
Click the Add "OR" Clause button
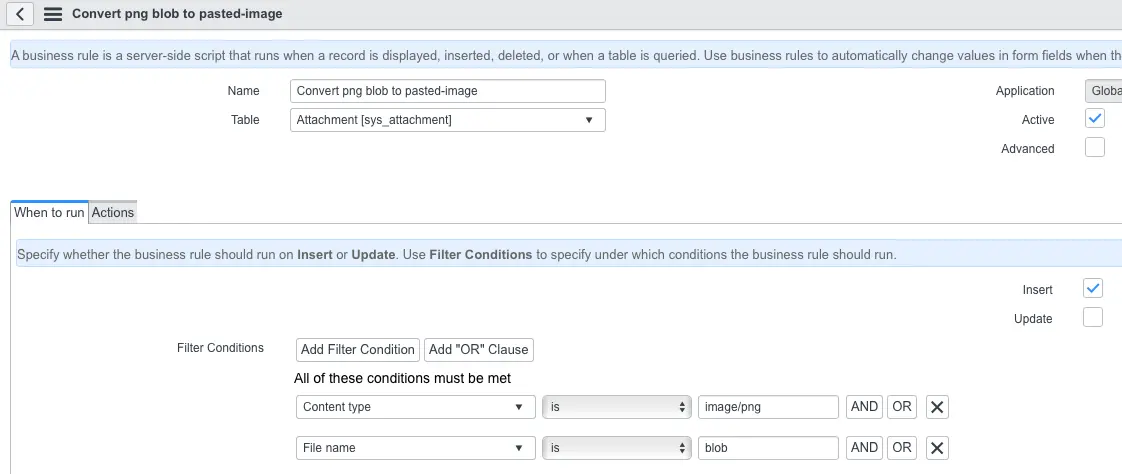tap(479, 349)
